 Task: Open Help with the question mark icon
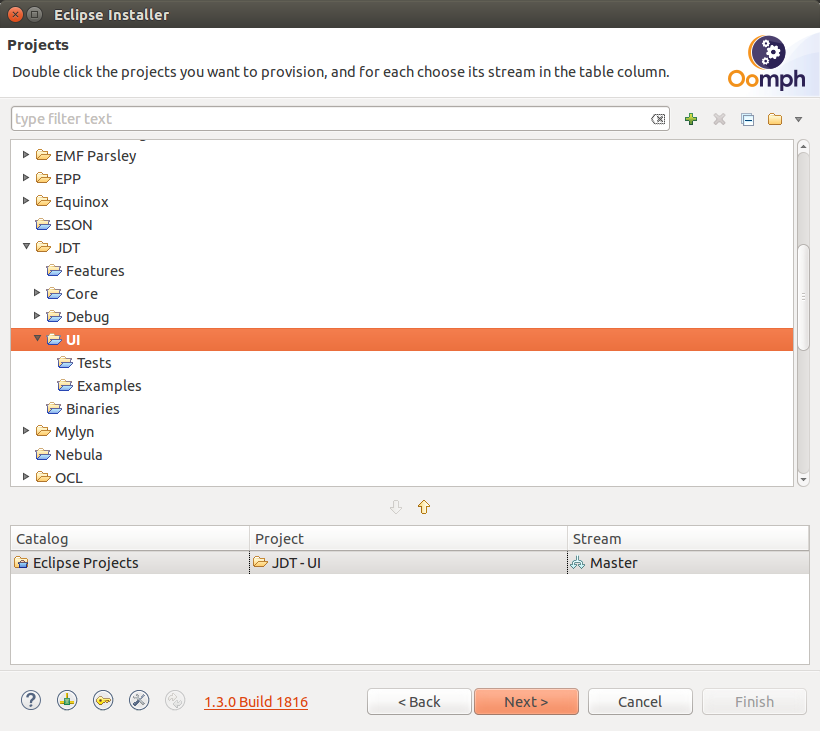tap(31, 700)
